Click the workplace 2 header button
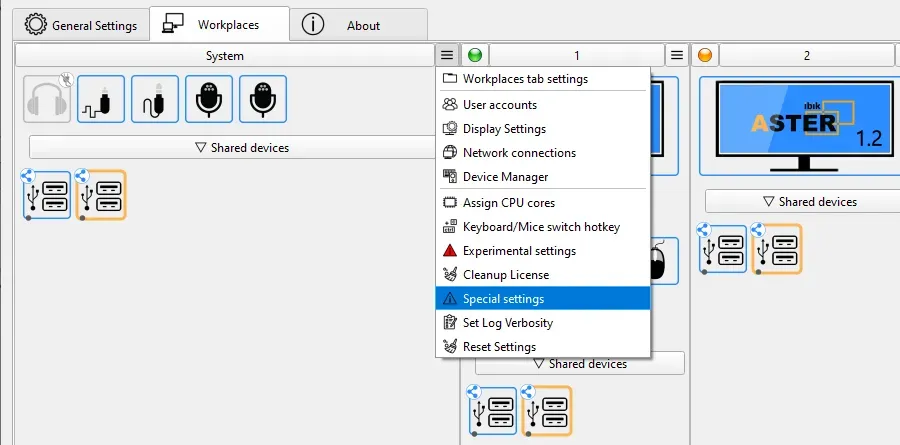 point(806,56)
